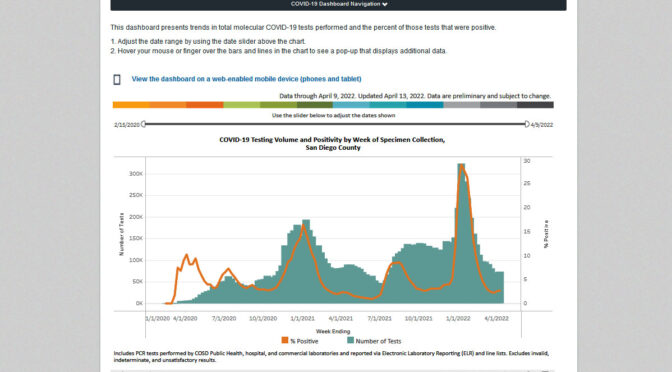This screenshot has width=672, height=372.
Task: Click the % Positive legend orange swatch
Action: click(285, 340)
